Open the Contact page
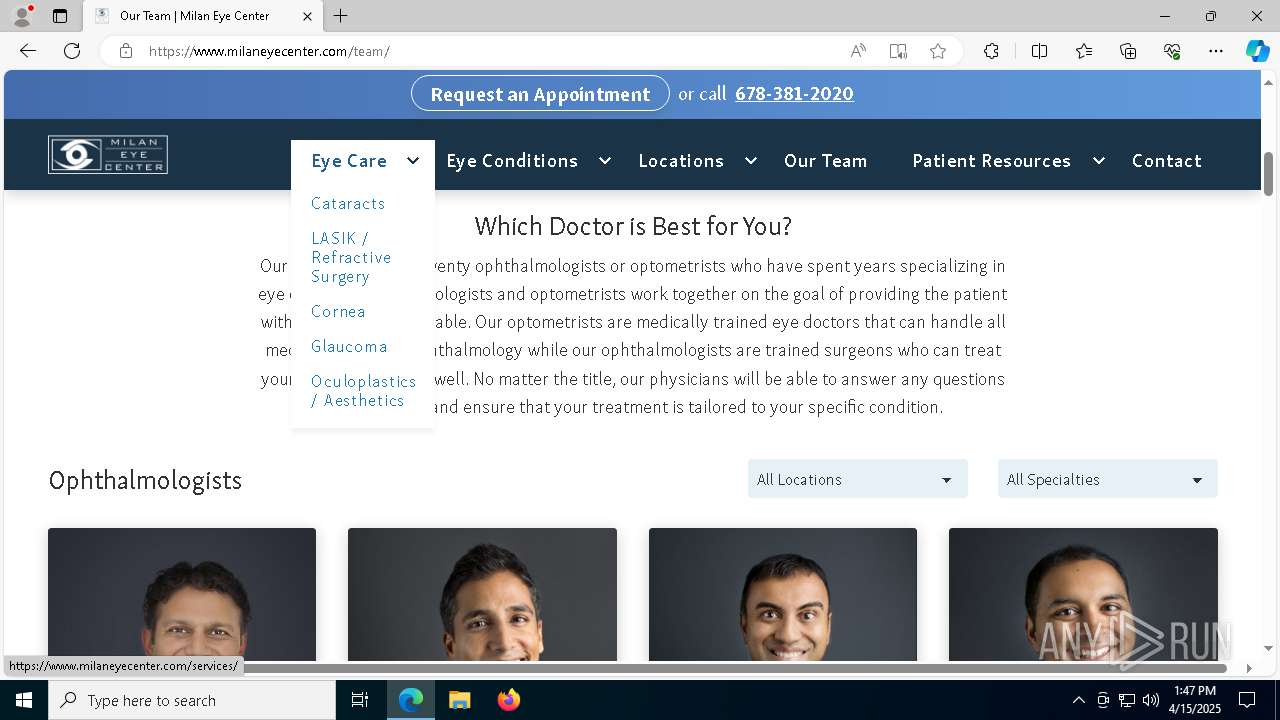 click(x=1167, y=160)
